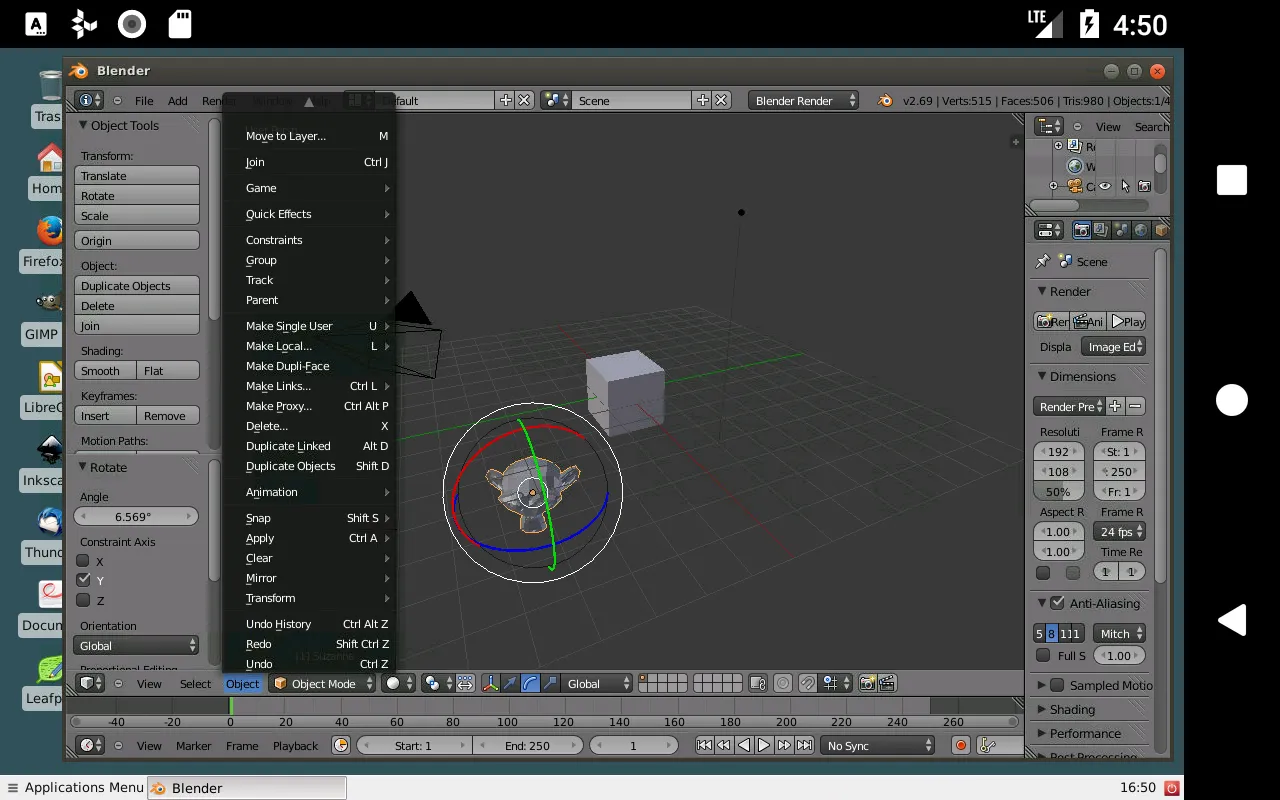1280x800 pixels.
Task: Uncheck the Y constraint axis checkbox
Action: pos(83,580)
